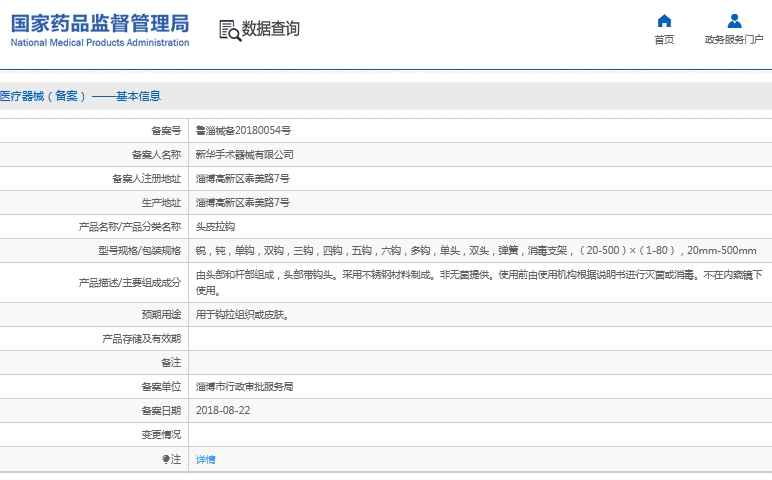Screen dimensions: 772x480
Task: Click the home (首页) house icon
Action: (664, 21)
